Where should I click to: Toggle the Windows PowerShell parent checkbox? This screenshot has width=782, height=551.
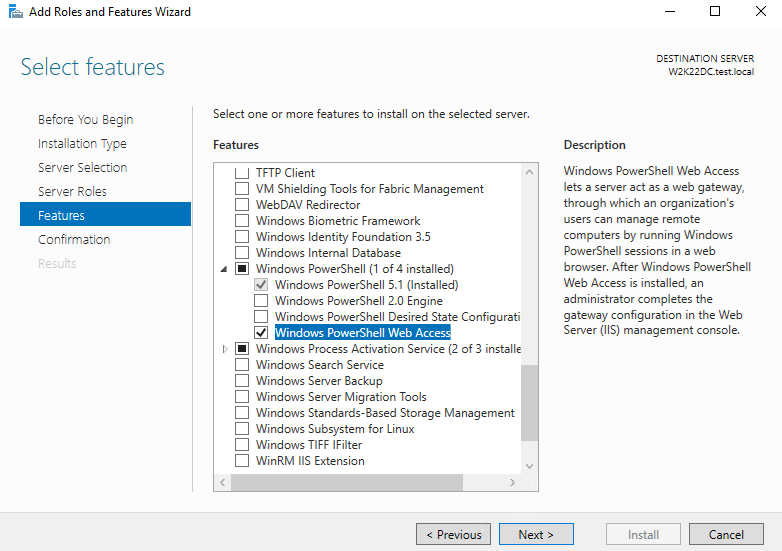pyautogui.click(x=242, y=268)
